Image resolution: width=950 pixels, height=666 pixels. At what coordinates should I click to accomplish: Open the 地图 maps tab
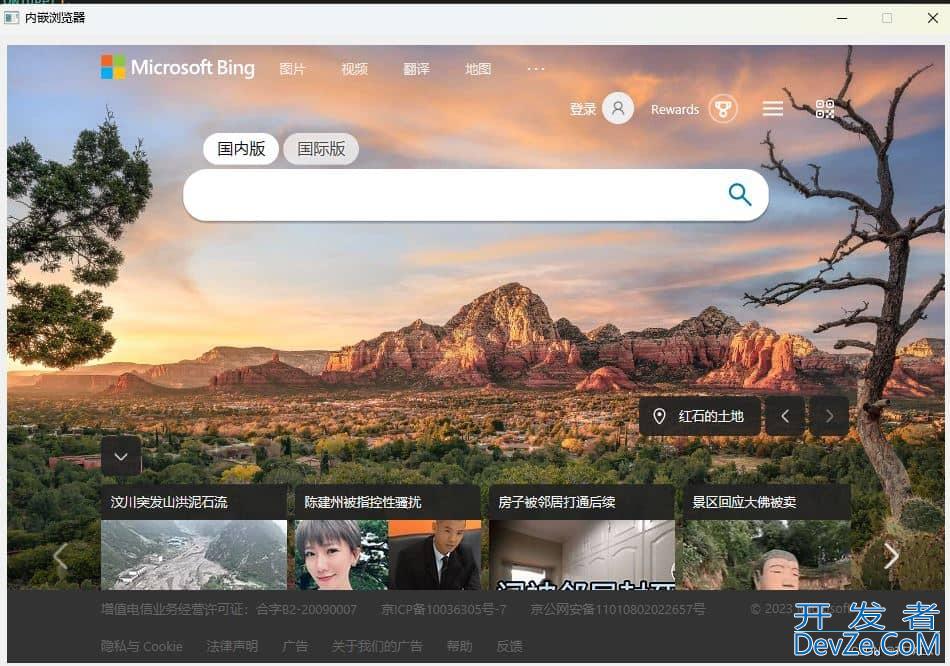pyautogui.click(x=478, y=69)
